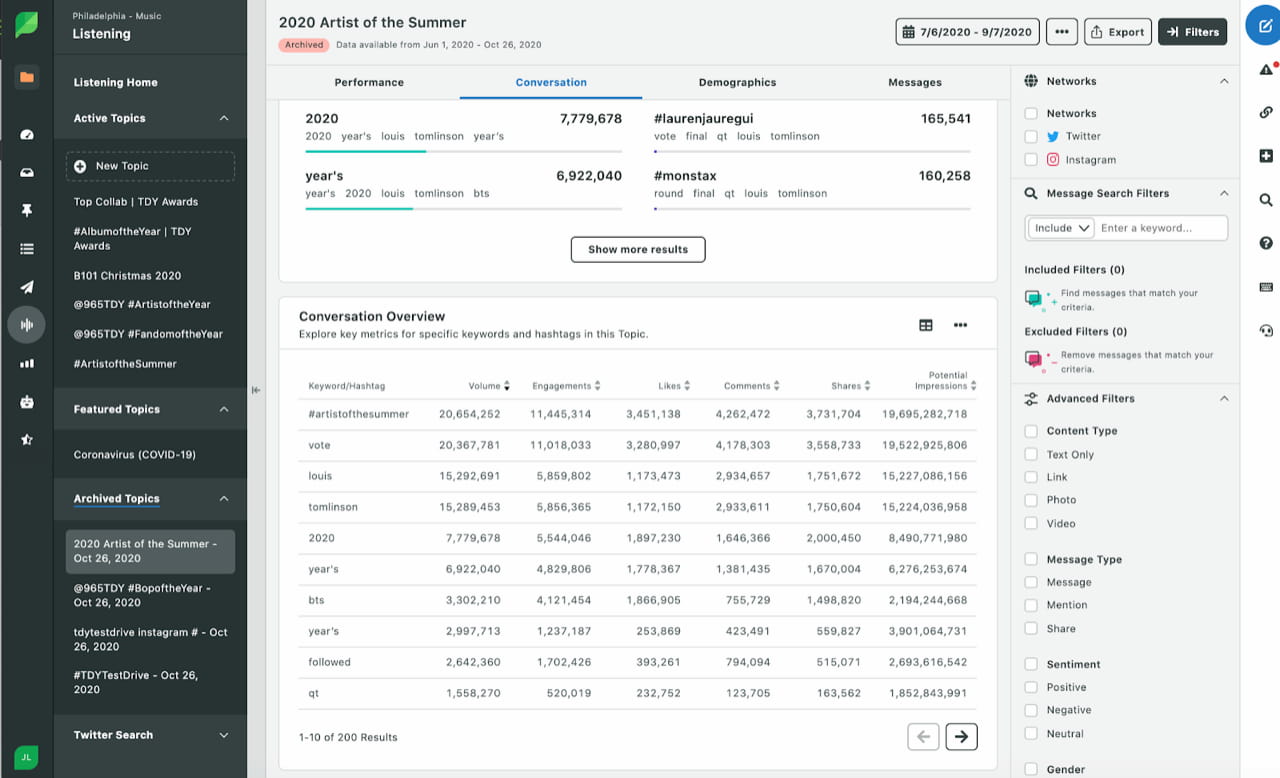The height and width of the screenshot is (778, 1280).
Task: Enable the Positive sentiment filter
Action: pyautogui.click(x=1031, y=687)
